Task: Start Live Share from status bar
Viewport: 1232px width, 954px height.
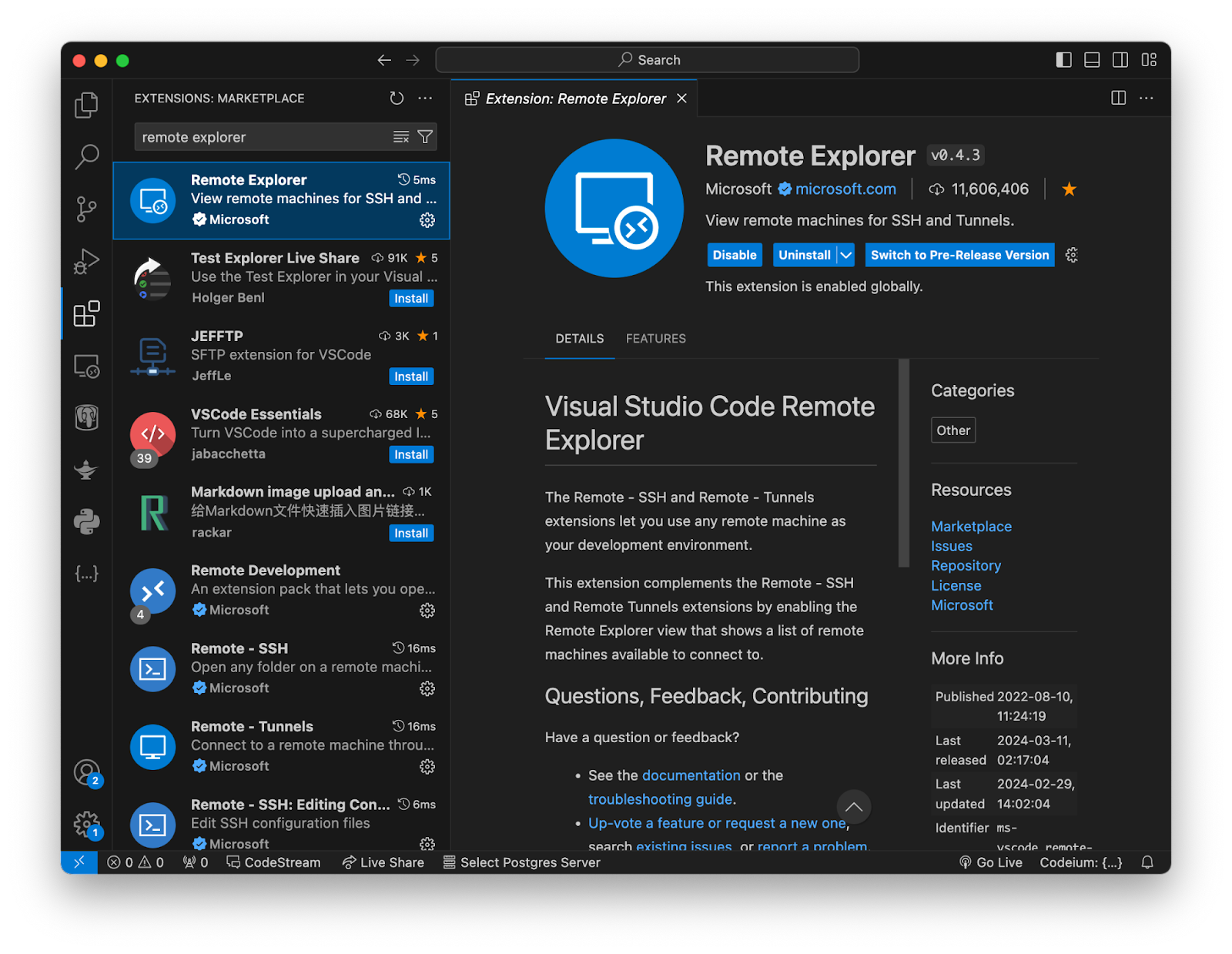Action: click(383, 862)
